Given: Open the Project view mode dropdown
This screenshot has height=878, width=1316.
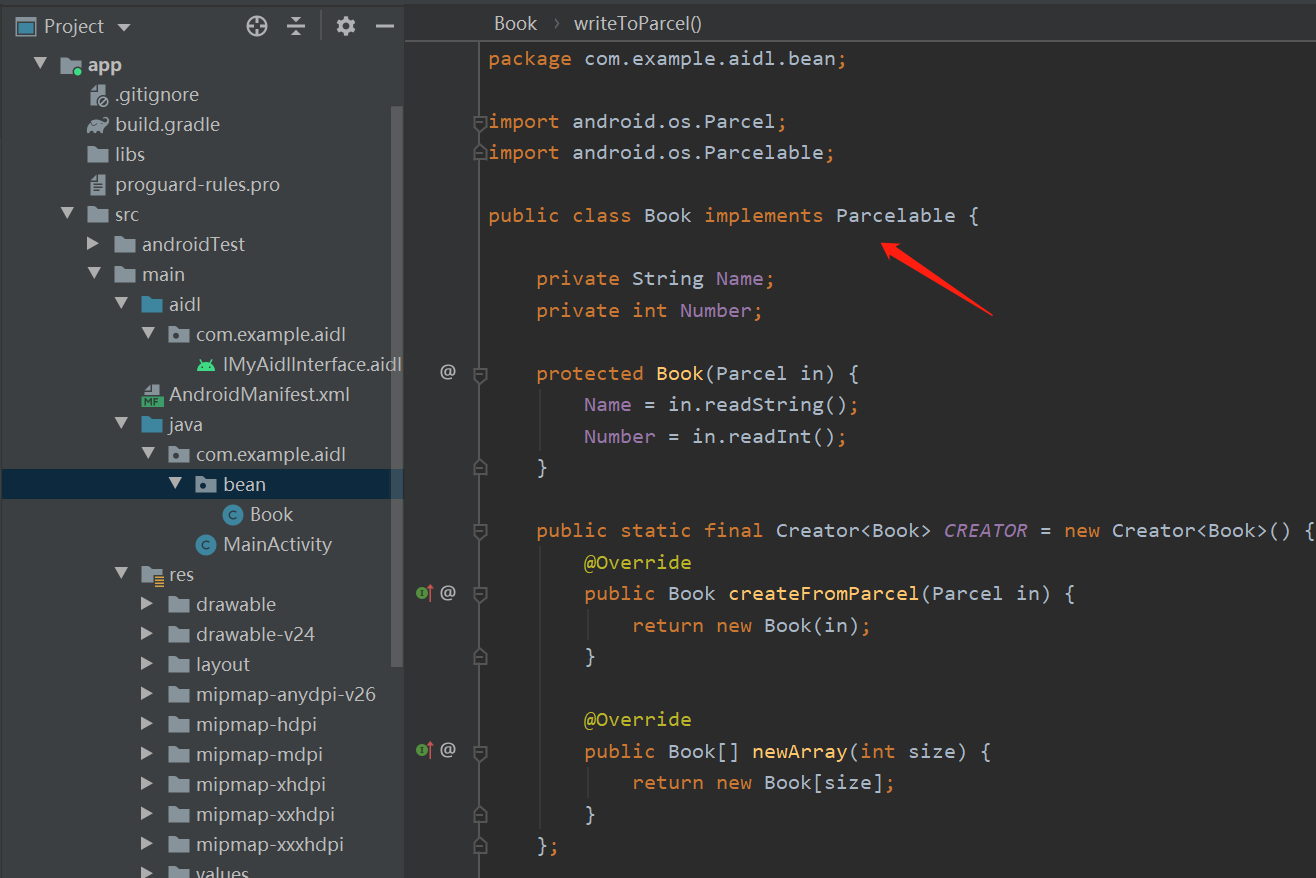Looking at the screenshot, I should pyautogui.click(x=124, y=26).
